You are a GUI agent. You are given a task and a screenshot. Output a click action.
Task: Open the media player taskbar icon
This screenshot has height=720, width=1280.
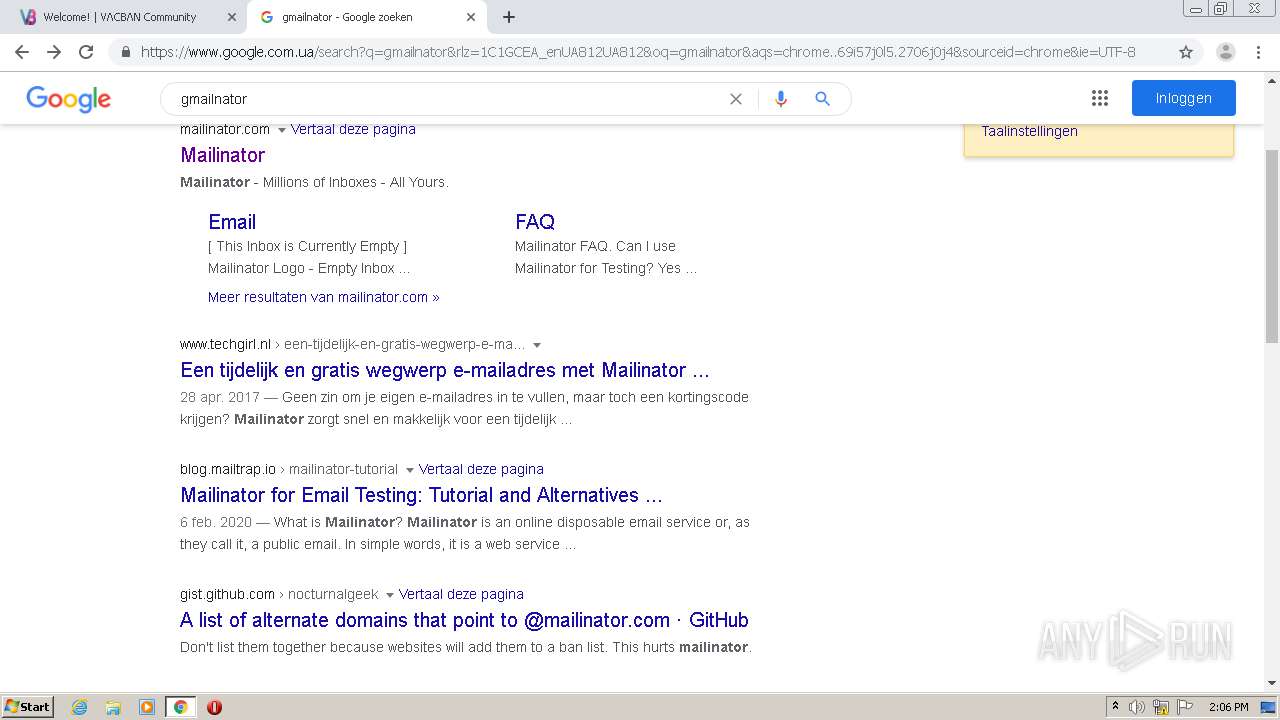point(147,707)
